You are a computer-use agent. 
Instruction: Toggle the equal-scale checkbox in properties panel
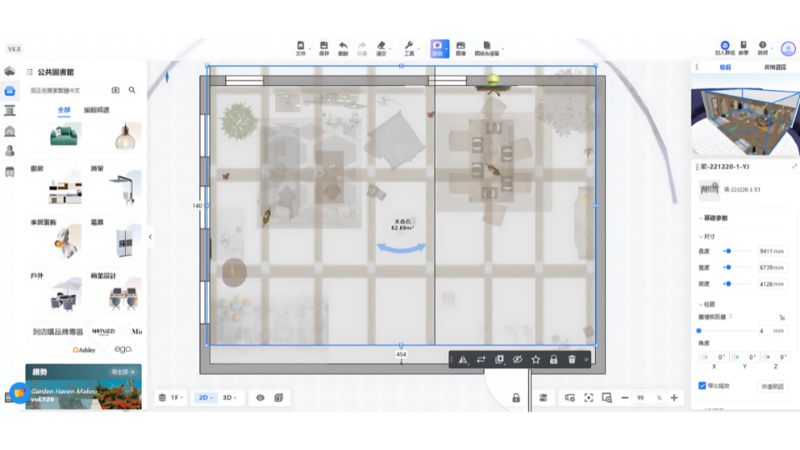click(x=702, y=385)
